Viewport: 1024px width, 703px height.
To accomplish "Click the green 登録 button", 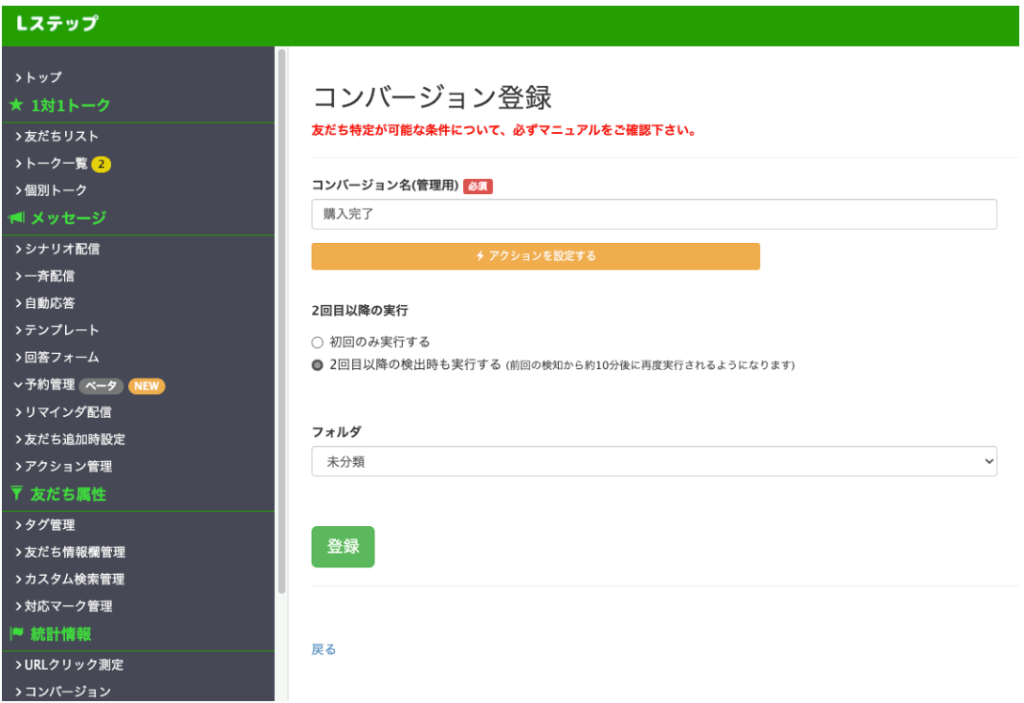I will [x=343, y=547].
